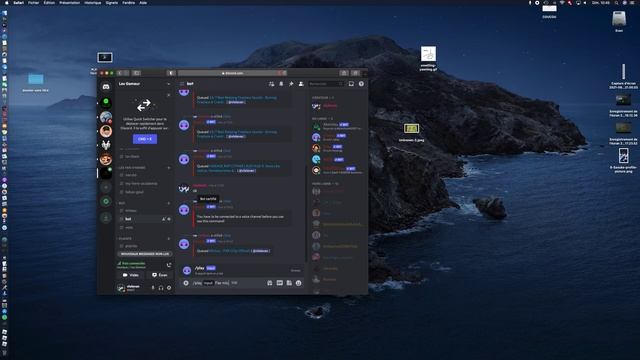The image size is (640, 360).
Task: Select the yawning gif file on desktop
Action: (428, 59)
